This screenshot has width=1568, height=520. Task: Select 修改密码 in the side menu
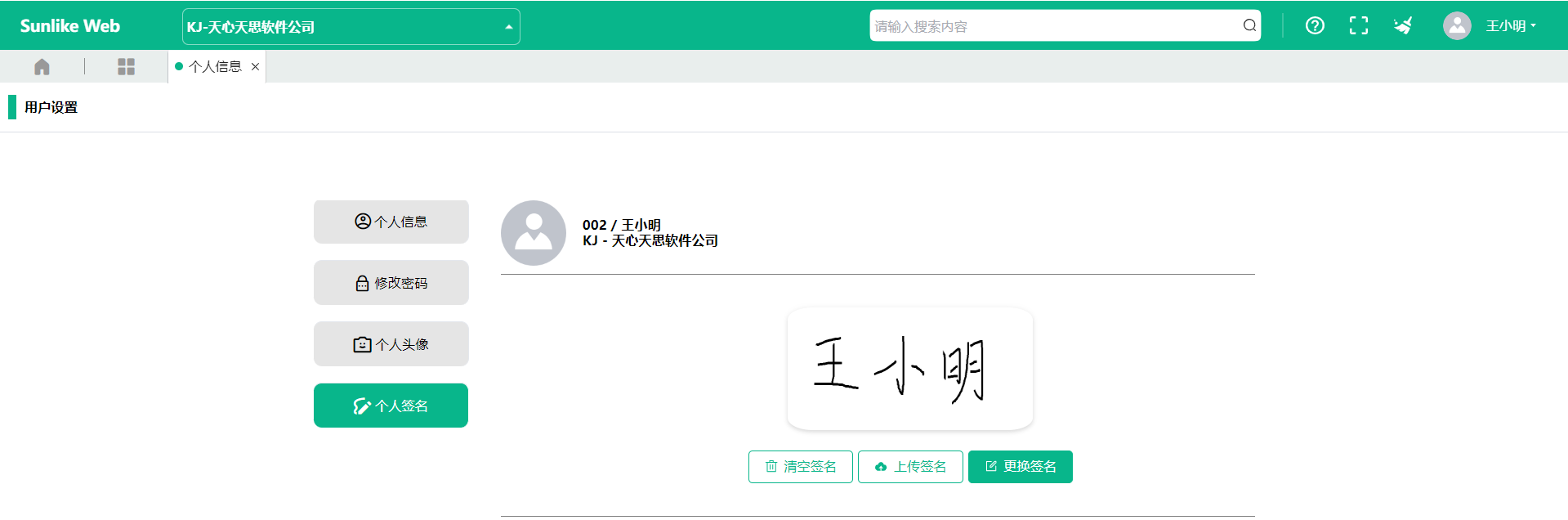[x=391, y=283]
